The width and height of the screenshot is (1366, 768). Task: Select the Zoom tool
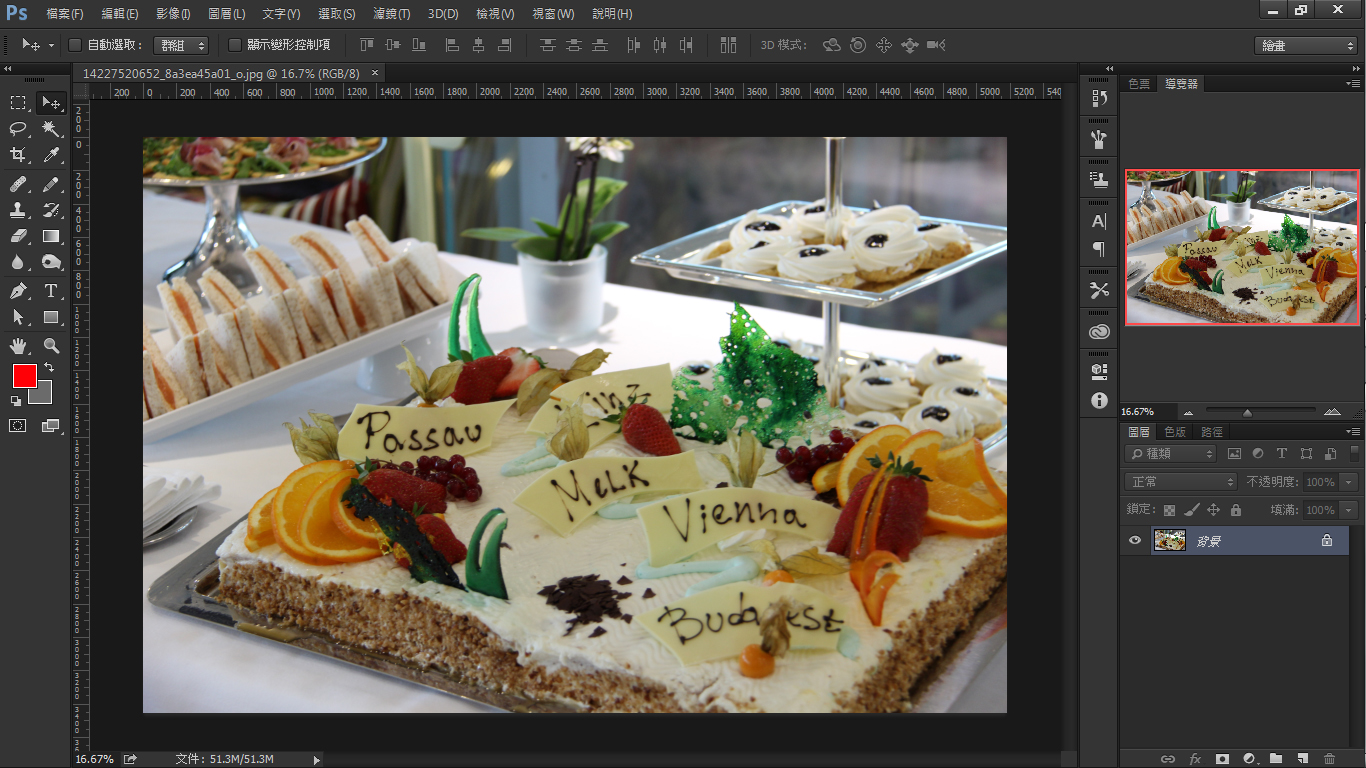(x=51, y=346)
